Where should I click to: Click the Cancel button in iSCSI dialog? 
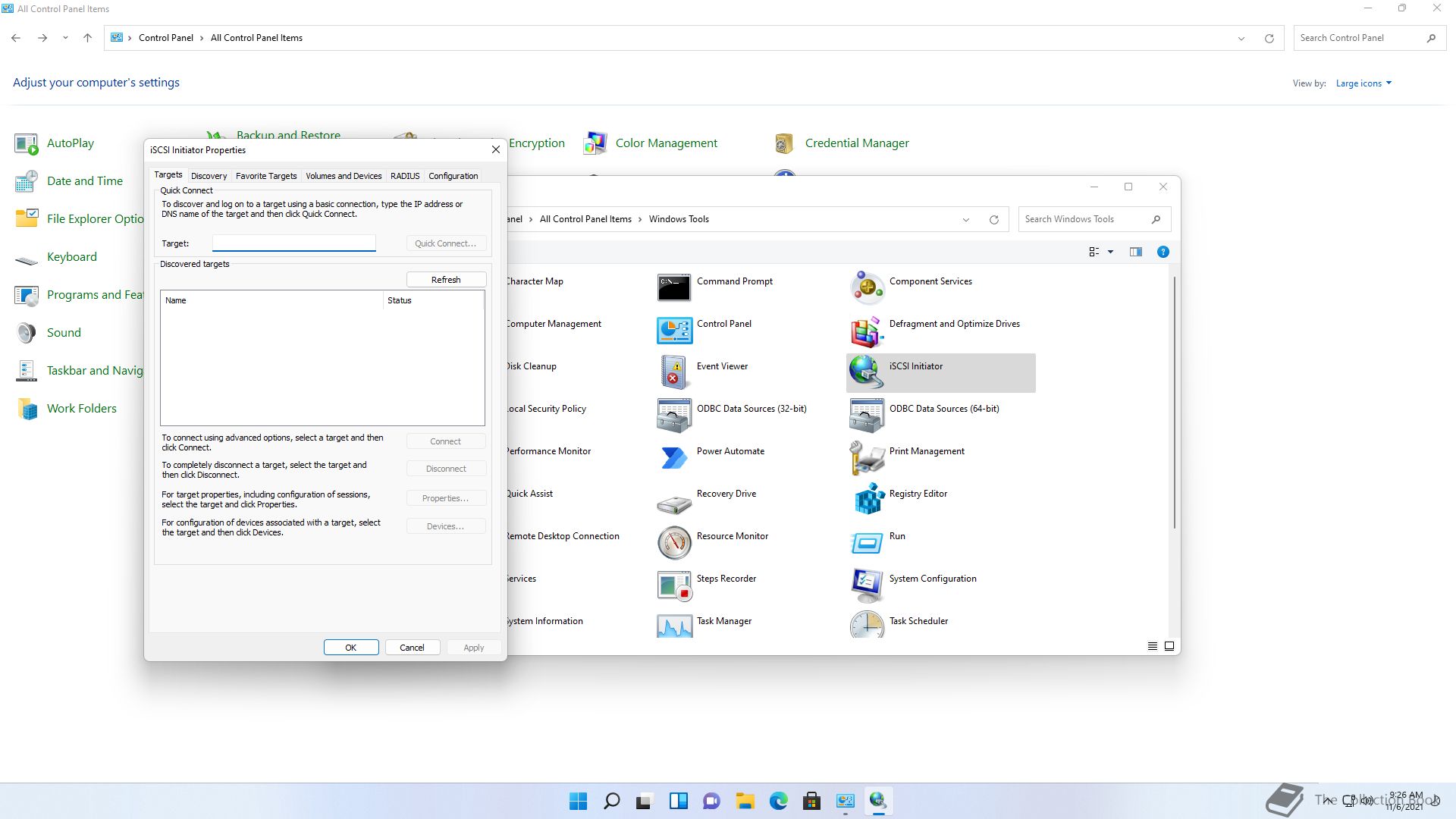pyautogui.click(x=412, y=648)
